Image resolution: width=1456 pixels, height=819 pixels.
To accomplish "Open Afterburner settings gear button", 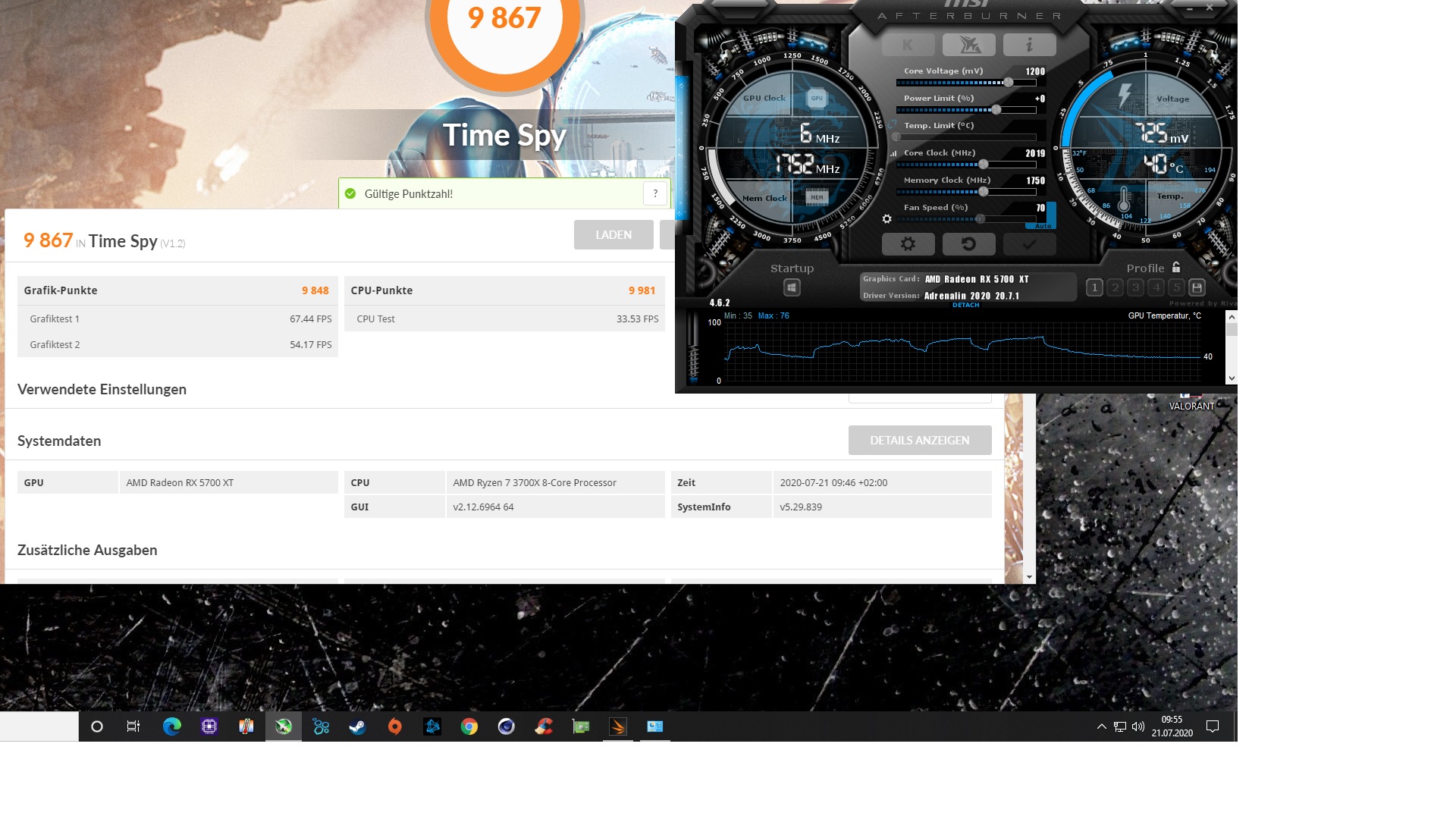I will click(908, 244).
